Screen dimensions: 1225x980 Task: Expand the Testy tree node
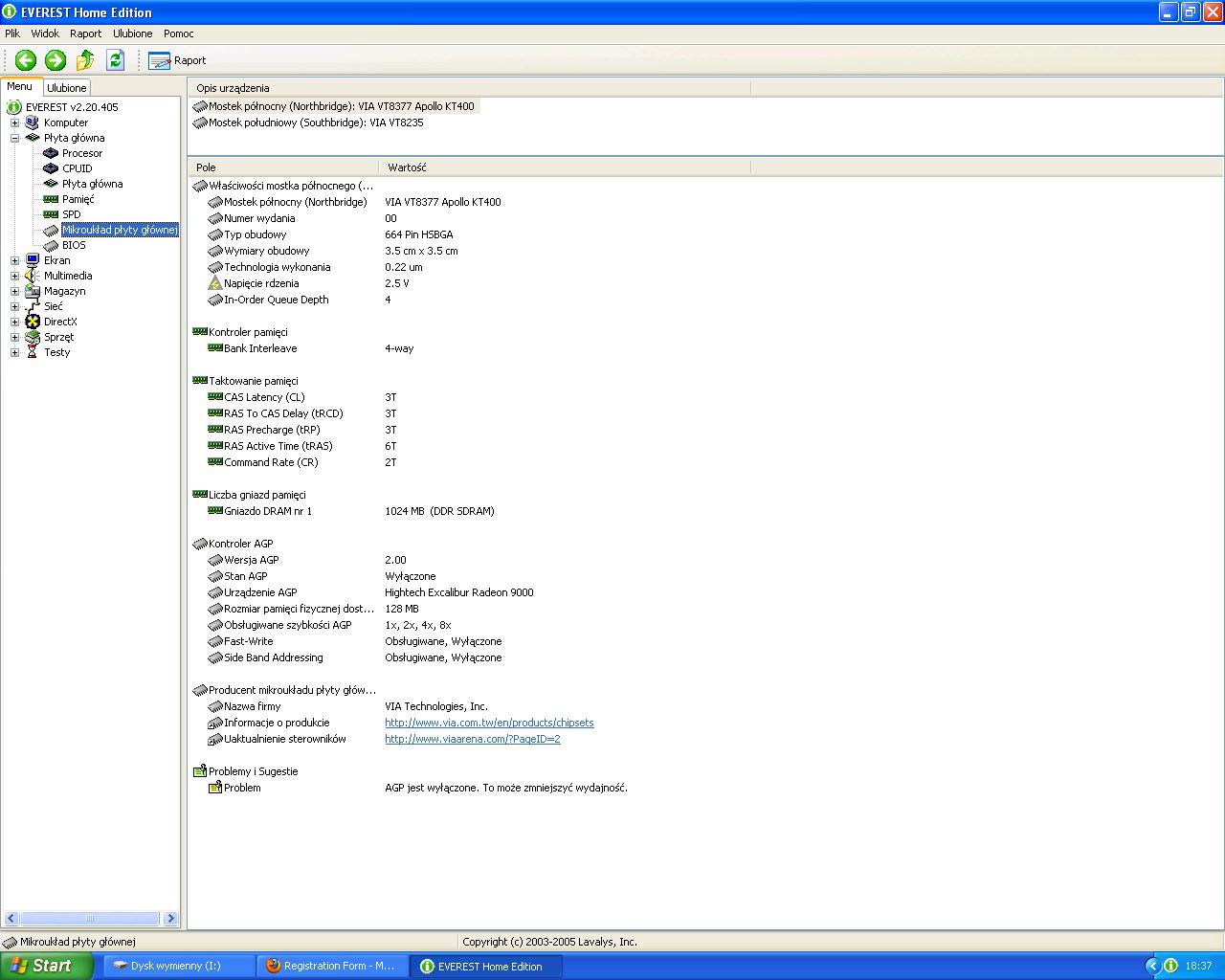[x=14, y=352]
